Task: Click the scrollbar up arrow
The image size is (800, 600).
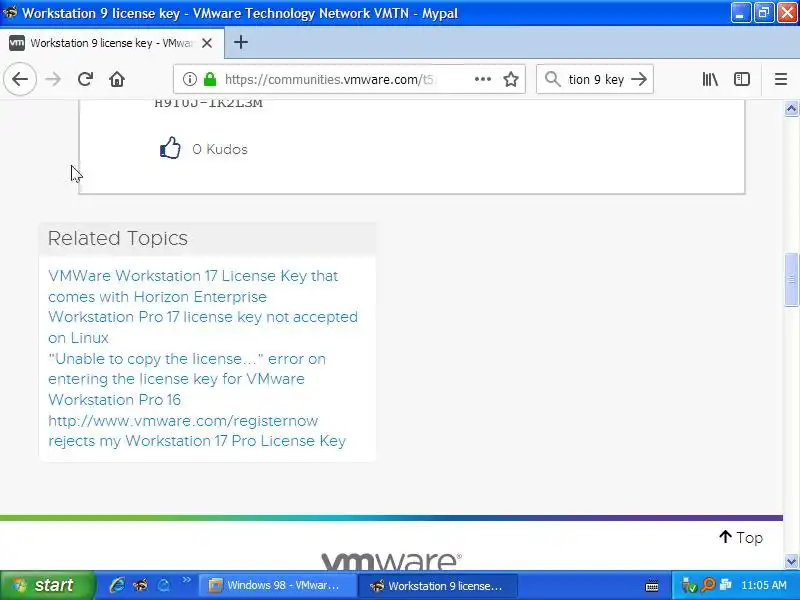Action: click(791, 109)
